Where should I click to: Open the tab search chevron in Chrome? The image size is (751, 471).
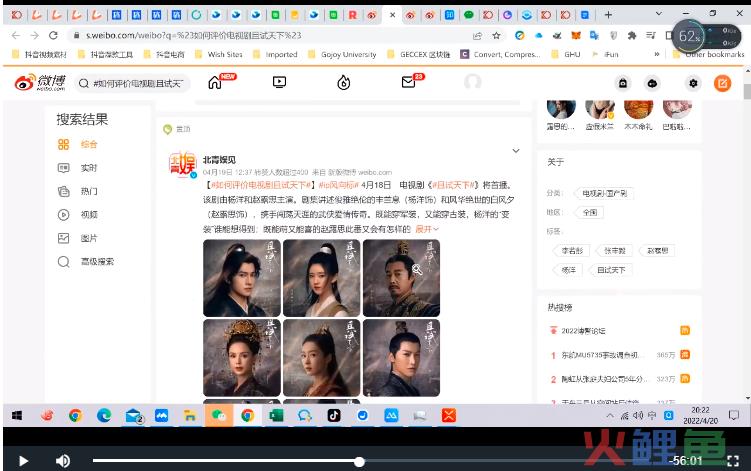pyautogui.click(x=659, y=13)
